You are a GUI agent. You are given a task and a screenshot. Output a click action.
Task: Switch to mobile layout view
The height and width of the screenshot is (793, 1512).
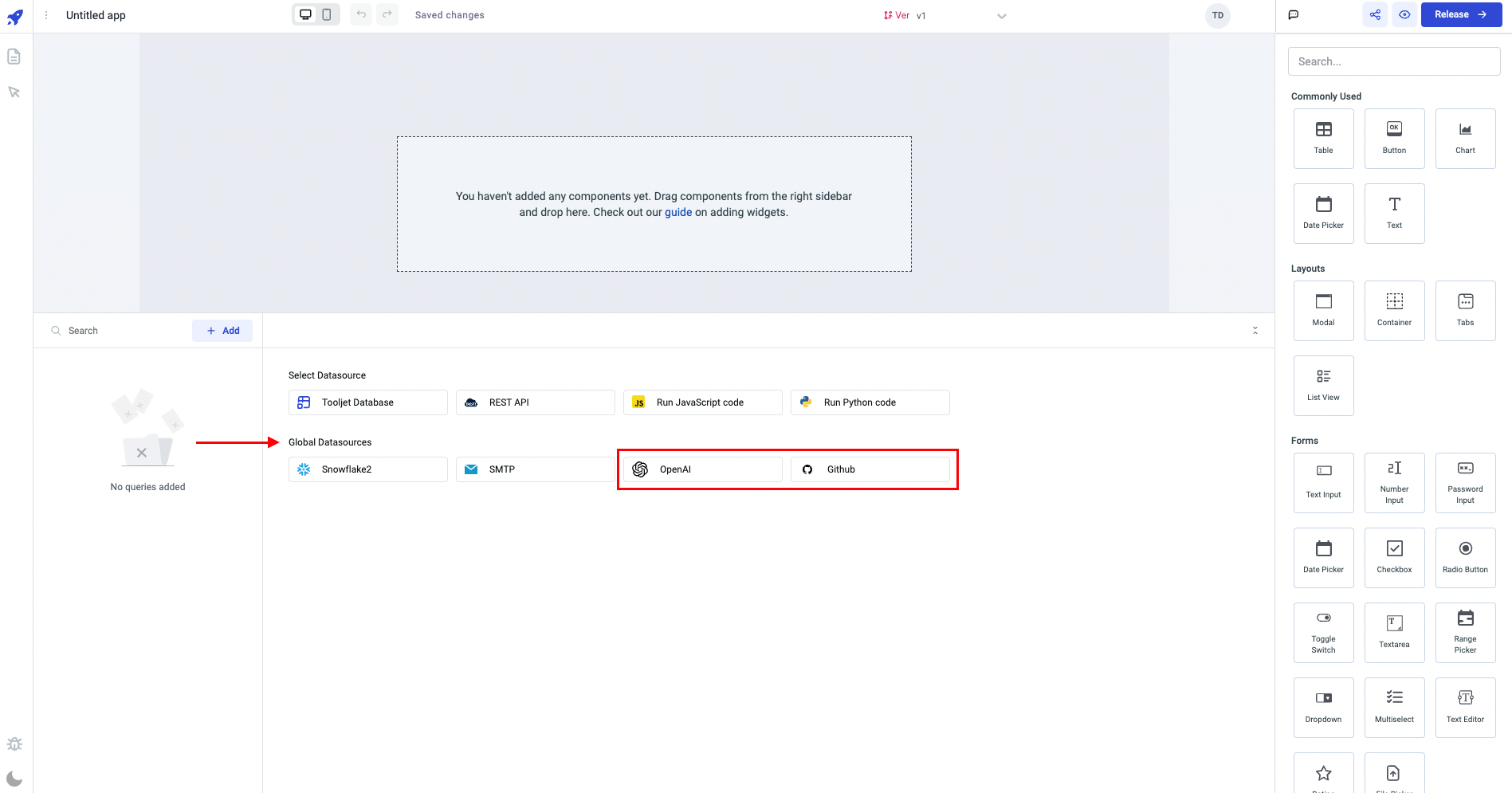pos(327,15)
